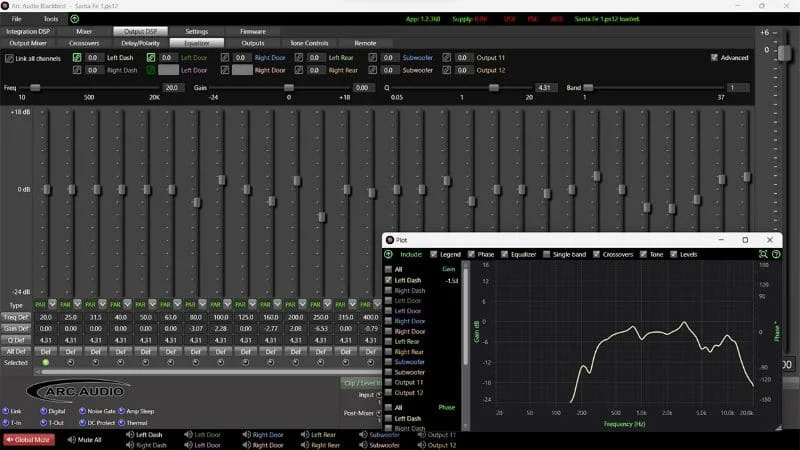Open filter Type dropdown for 80.0 Hz band

pos(203,304)
